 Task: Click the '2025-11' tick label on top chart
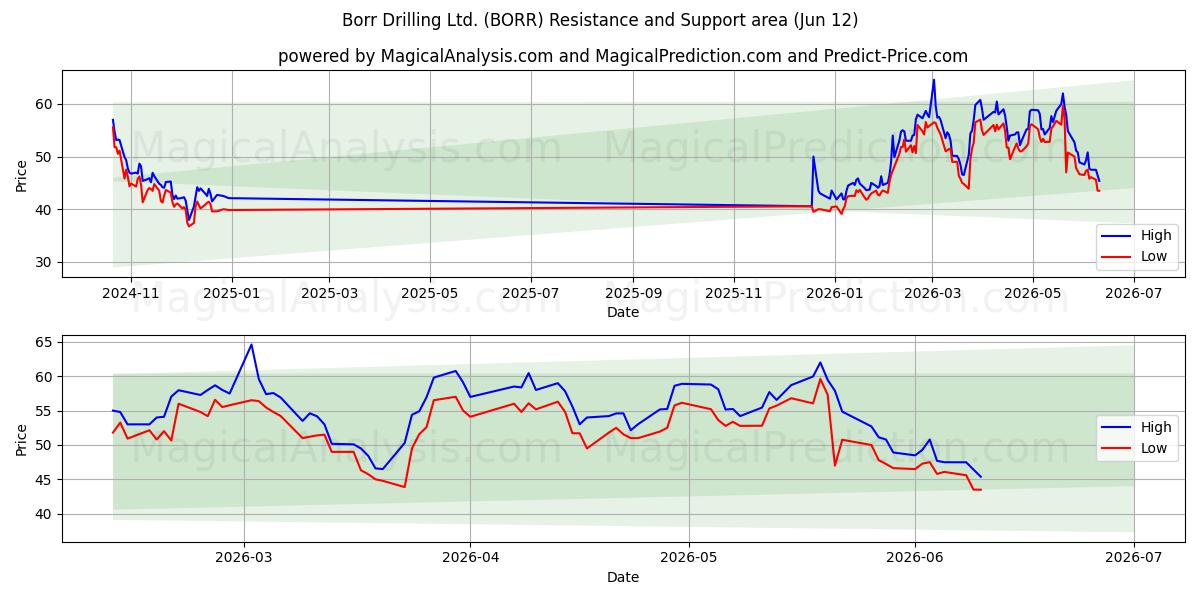click(x=733, y=293)
